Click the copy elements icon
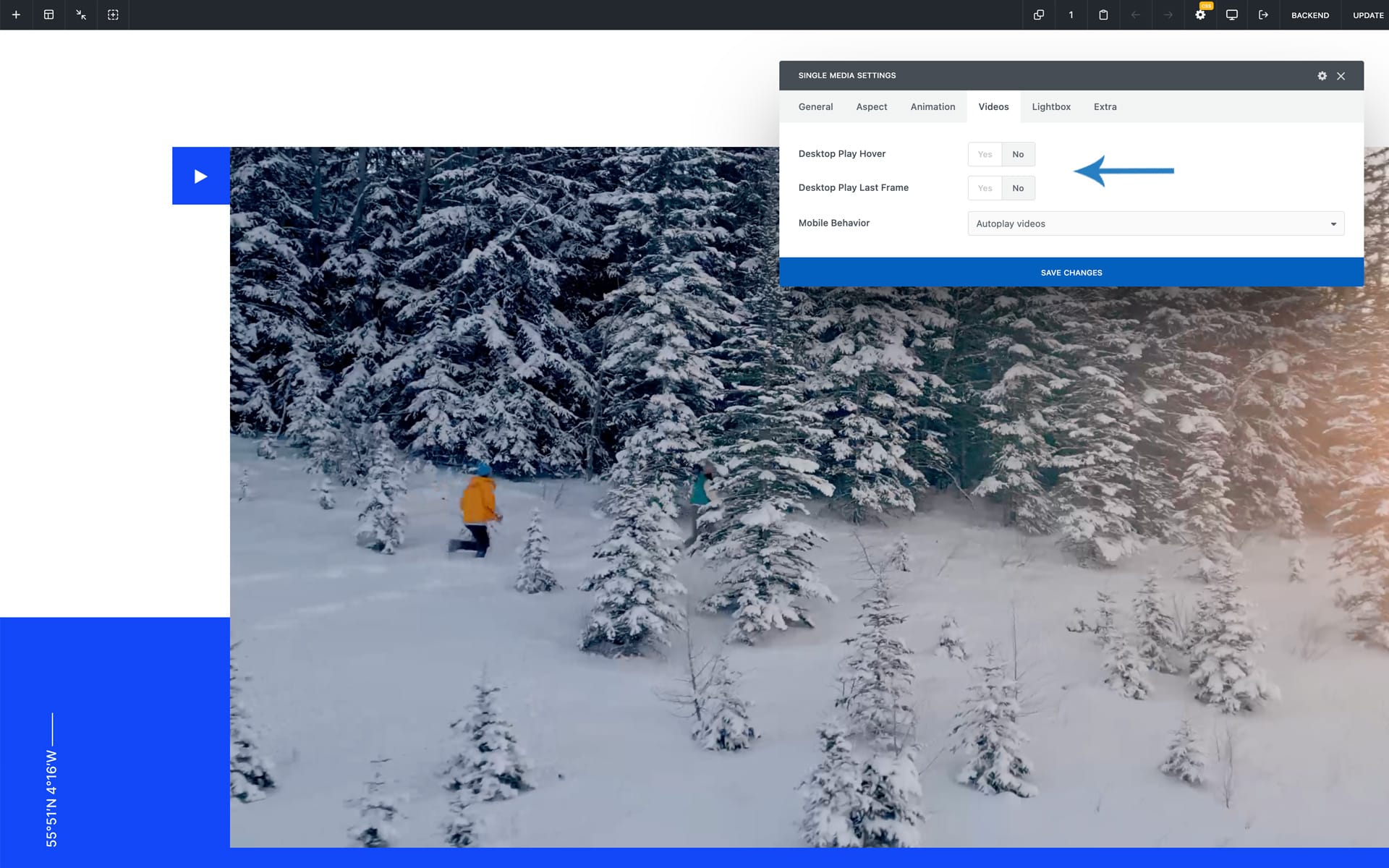This screenshot has width=1389, height=868. tap(1039, 14)
